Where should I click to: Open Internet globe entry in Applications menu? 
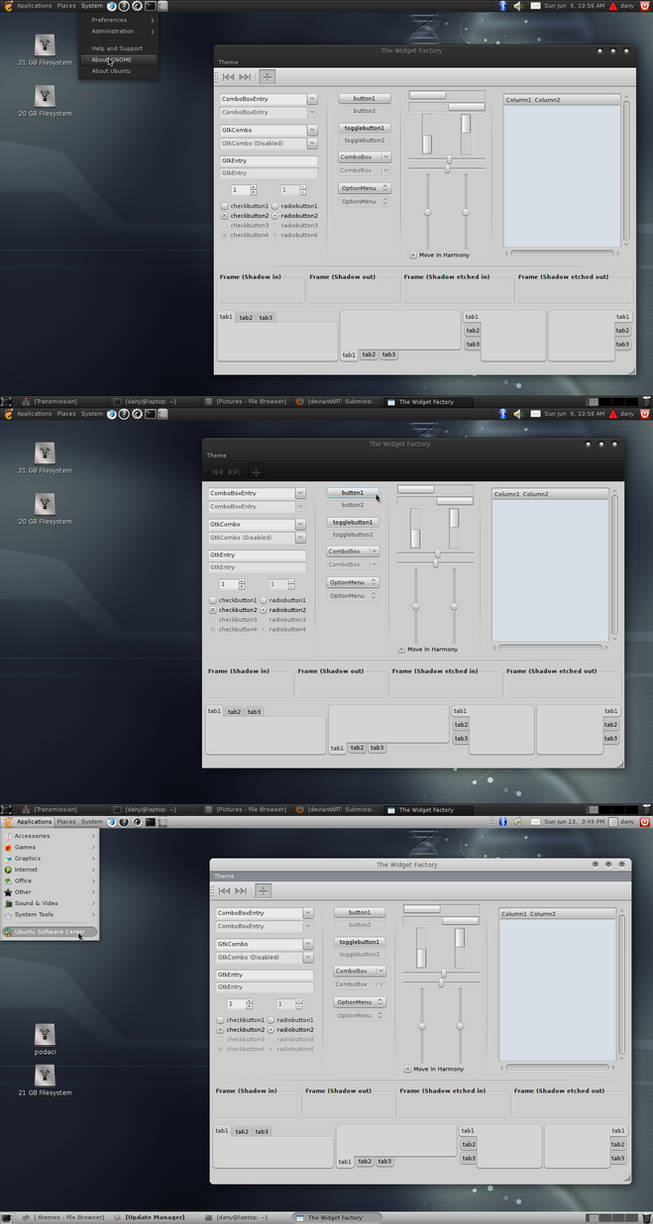click(50, 869)
